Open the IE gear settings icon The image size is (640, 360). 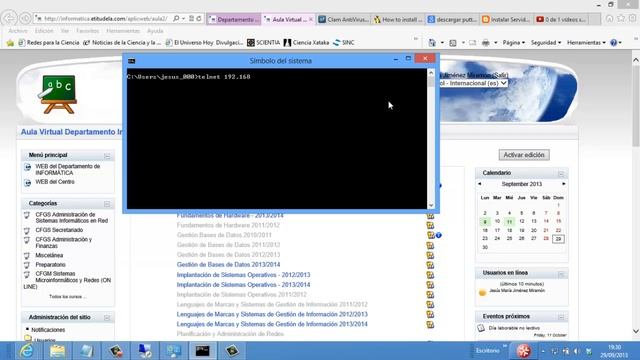pos(632,18)
